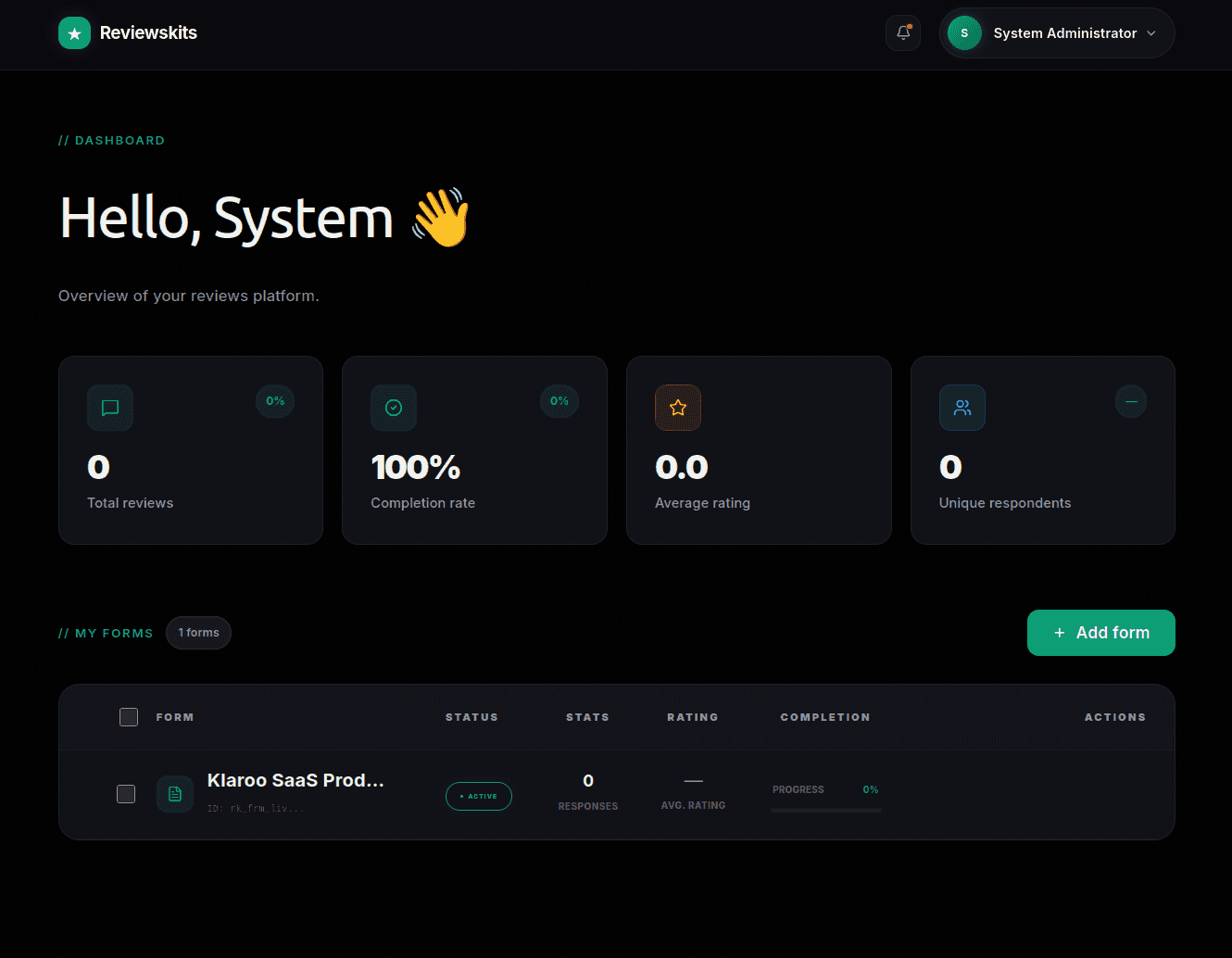
Task: Click the COMPLETION column header
Action: [825, 717]
